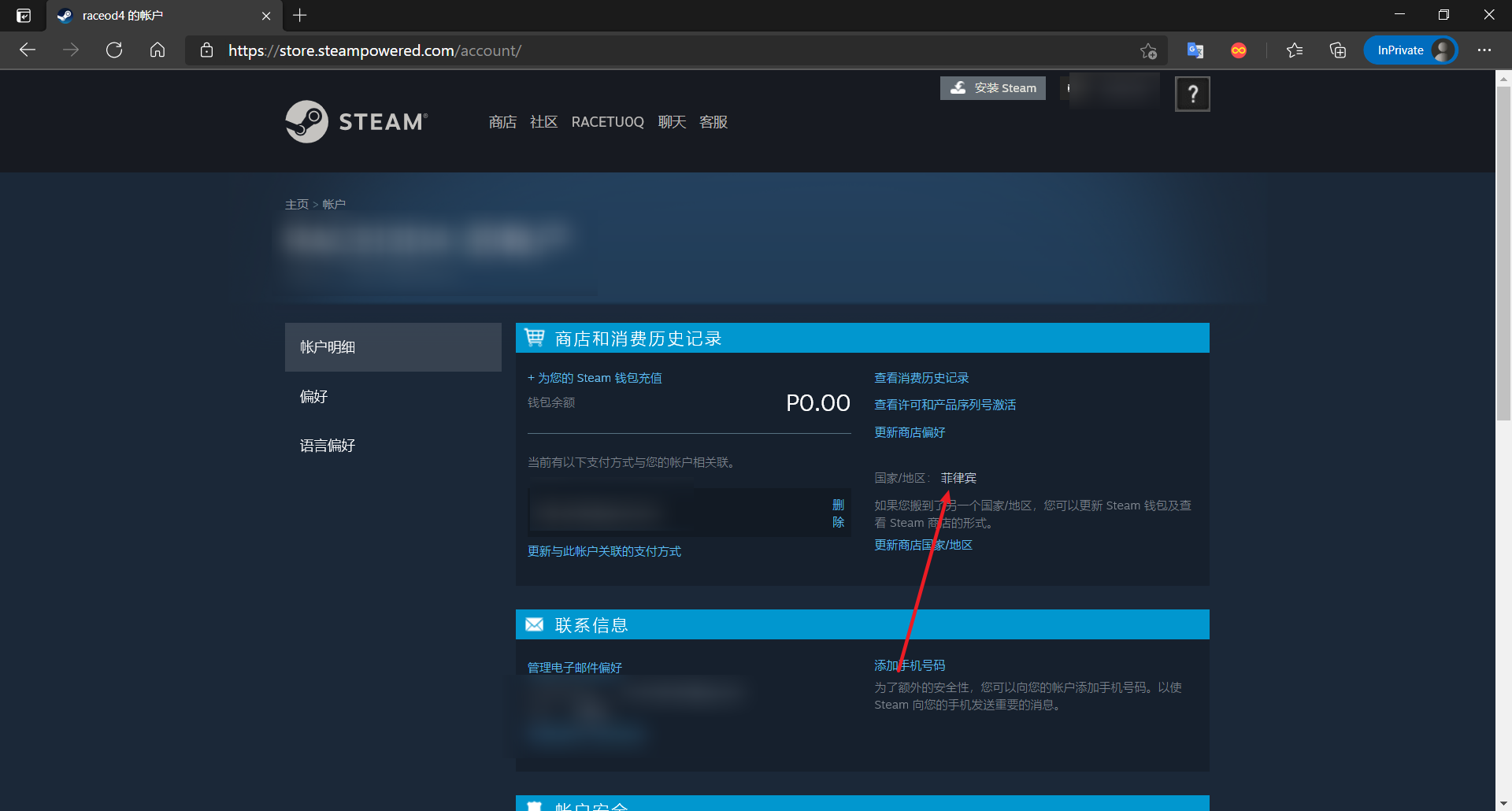Click the address bar URL field

point(677,50)
